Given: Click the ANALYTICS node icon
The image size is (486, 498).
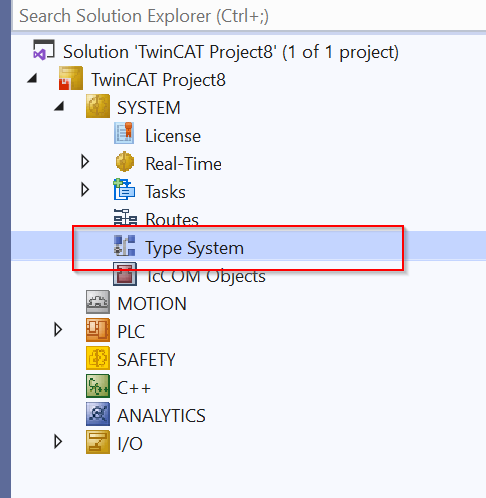Looking at the screenshot, I should (98, 414).
